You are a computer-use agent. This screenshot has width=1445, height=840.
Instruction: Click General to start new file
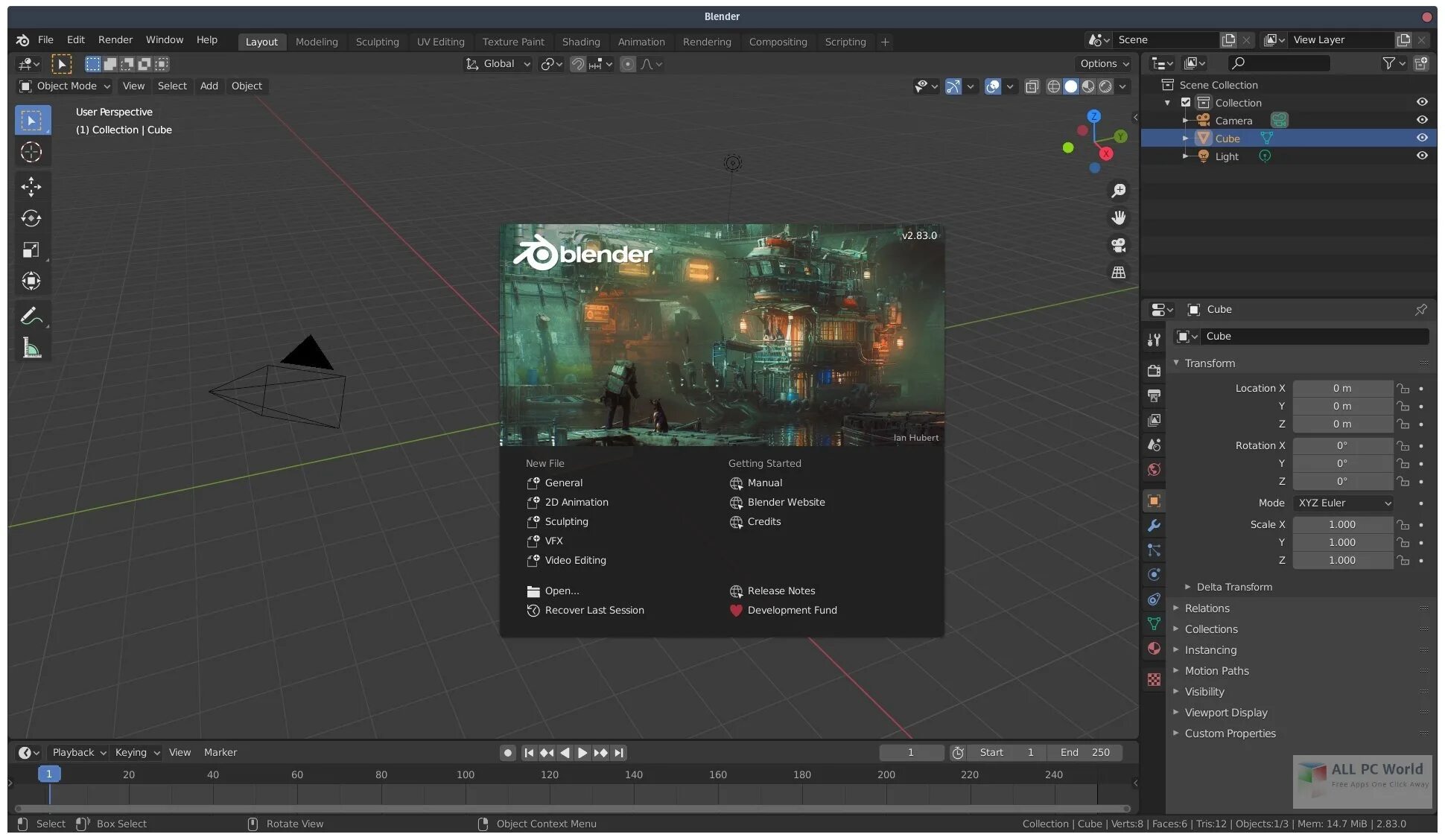[562, 483]
